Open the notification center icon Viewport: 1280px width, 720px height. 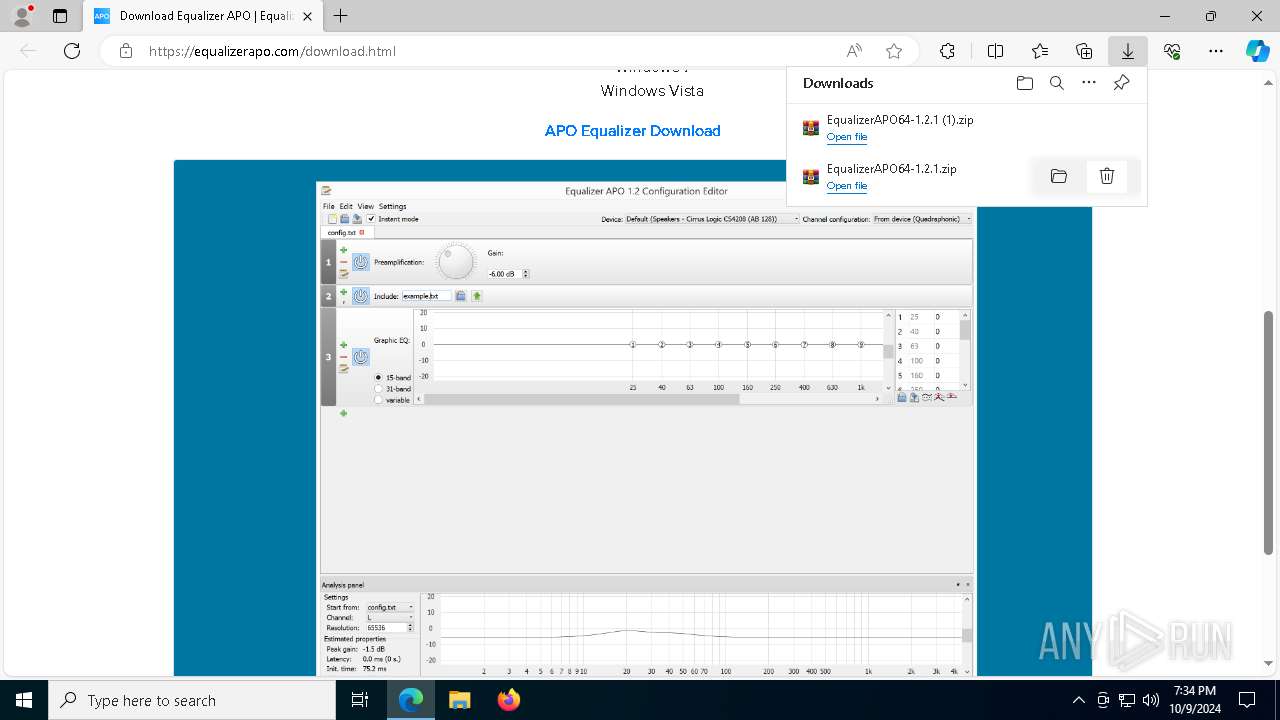coord(1247,700)
